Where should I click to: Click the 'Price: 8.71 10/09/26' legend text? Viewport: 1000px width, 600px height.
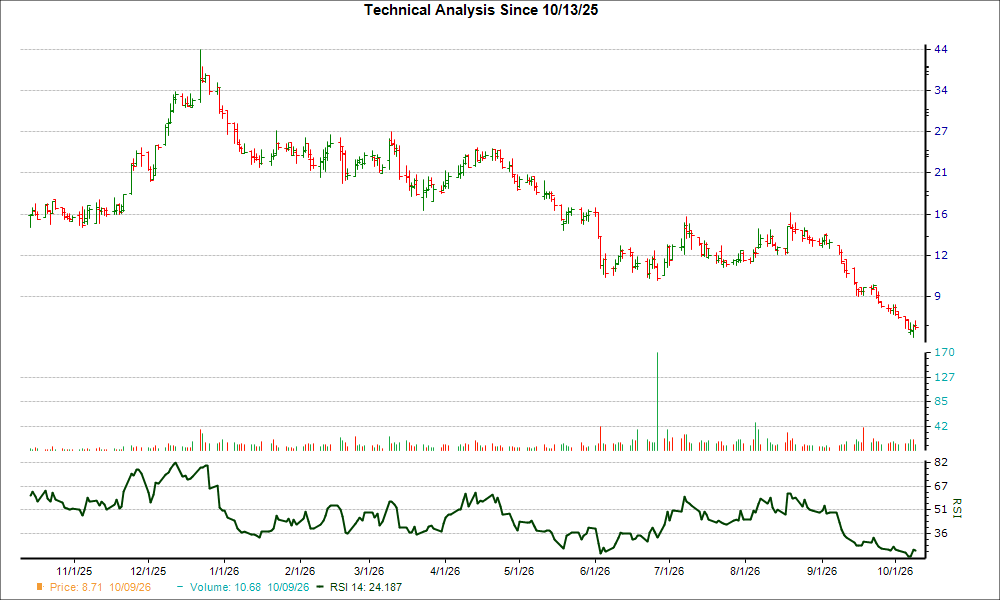[x=101, y=587]
